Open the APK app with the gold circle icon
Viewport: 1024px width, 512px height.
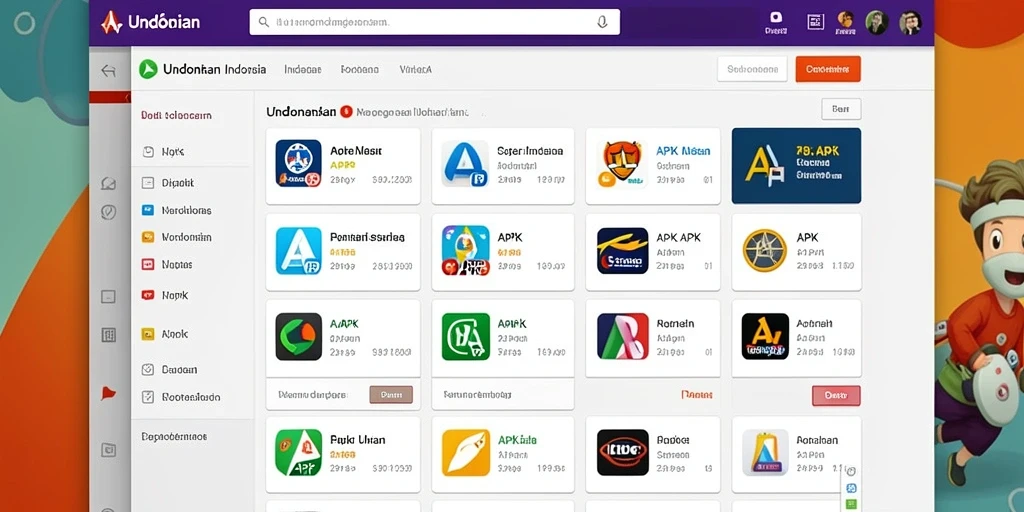pyautogui.click(x=796, y=252)
